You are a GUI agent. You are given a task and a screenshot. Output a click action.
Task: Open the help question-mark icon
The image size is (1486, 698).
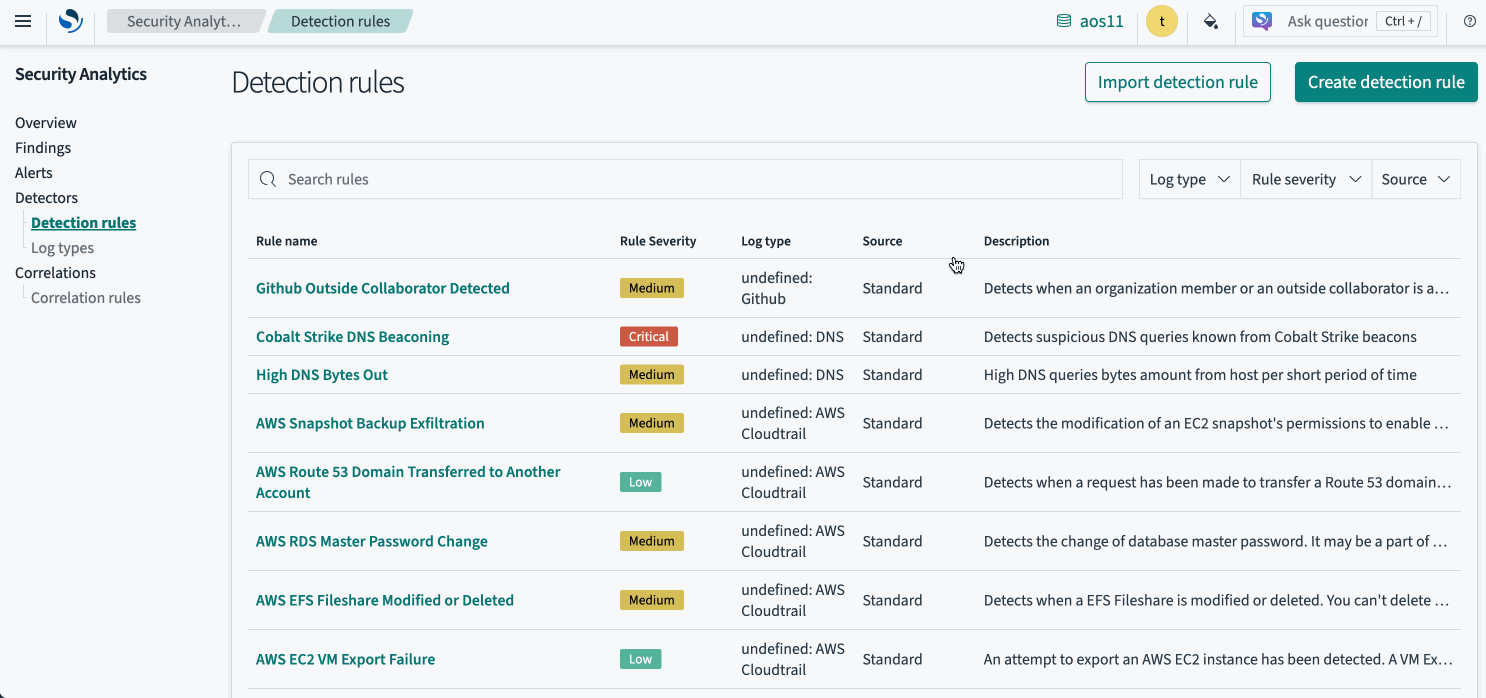[1469, 20]
